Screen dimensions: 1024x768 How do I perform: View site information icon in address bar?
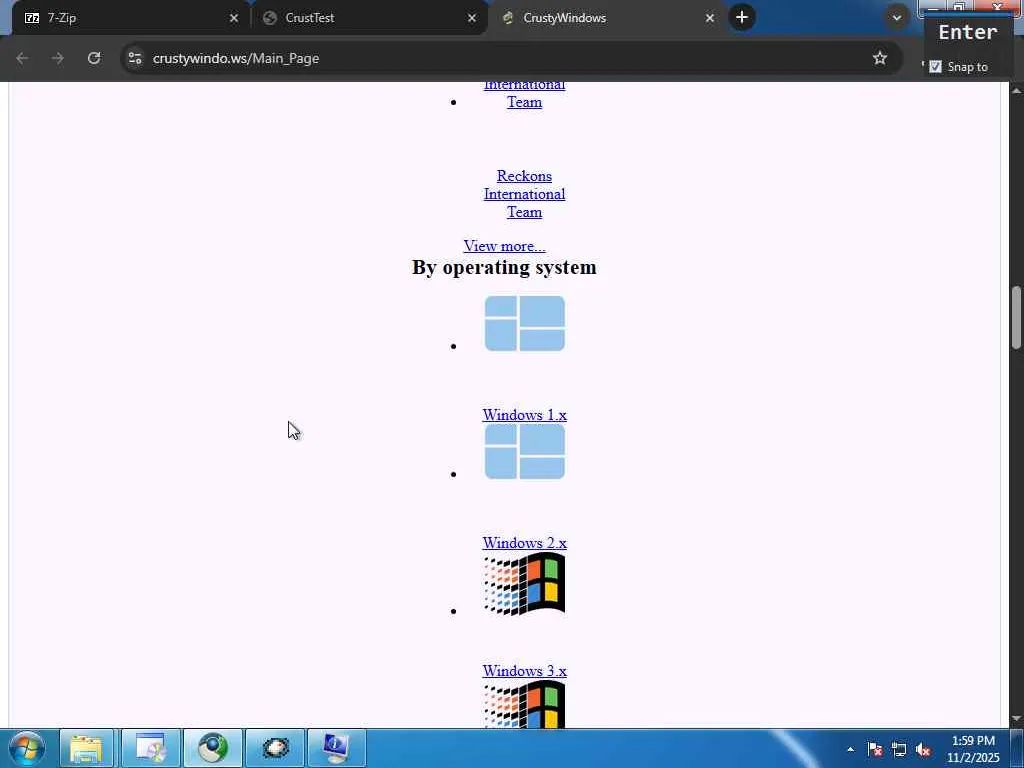135,58
